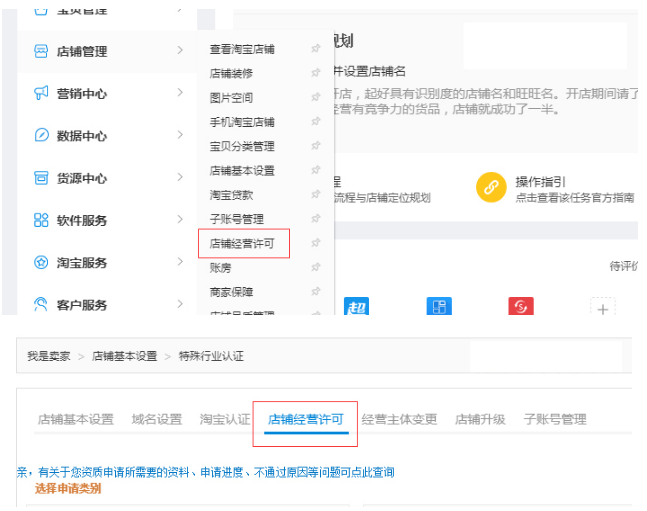Open 账房 submenu item
The height and width of the screenshot is (511, 647).
[220, 268]
